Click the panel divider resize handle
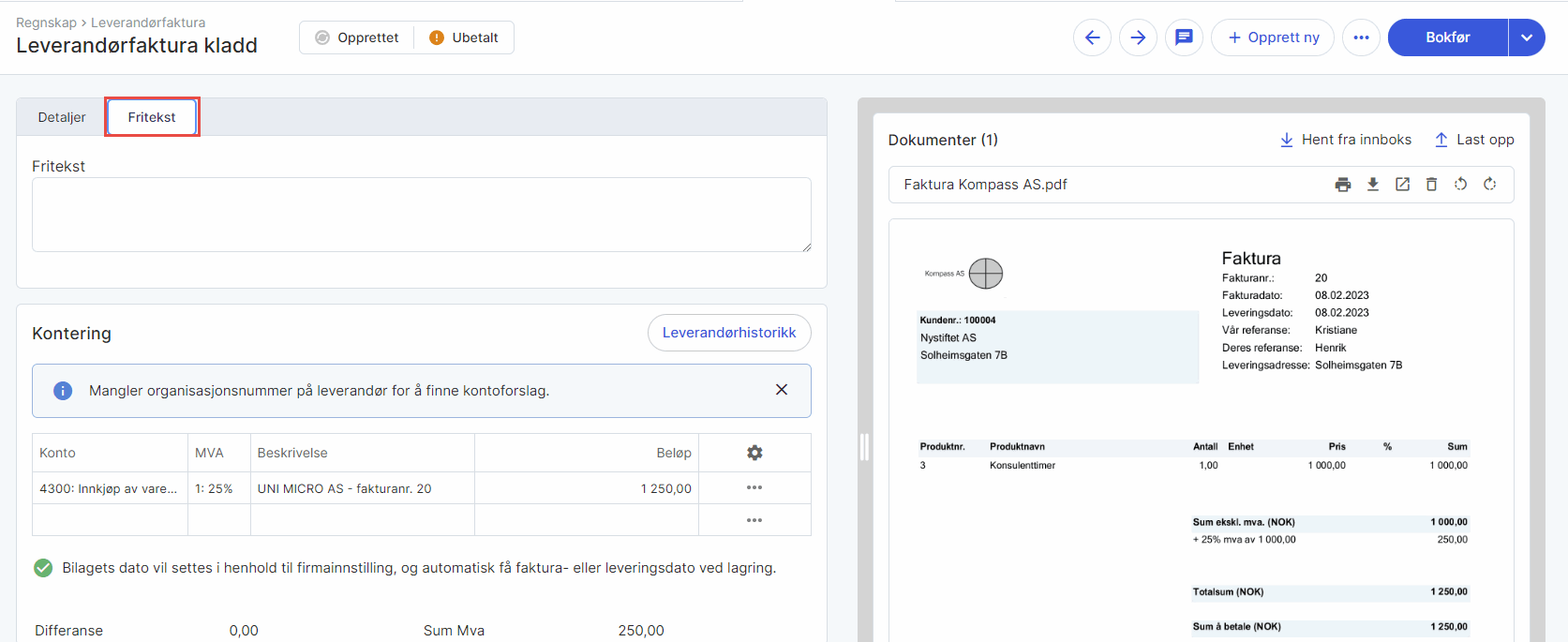 864,447
